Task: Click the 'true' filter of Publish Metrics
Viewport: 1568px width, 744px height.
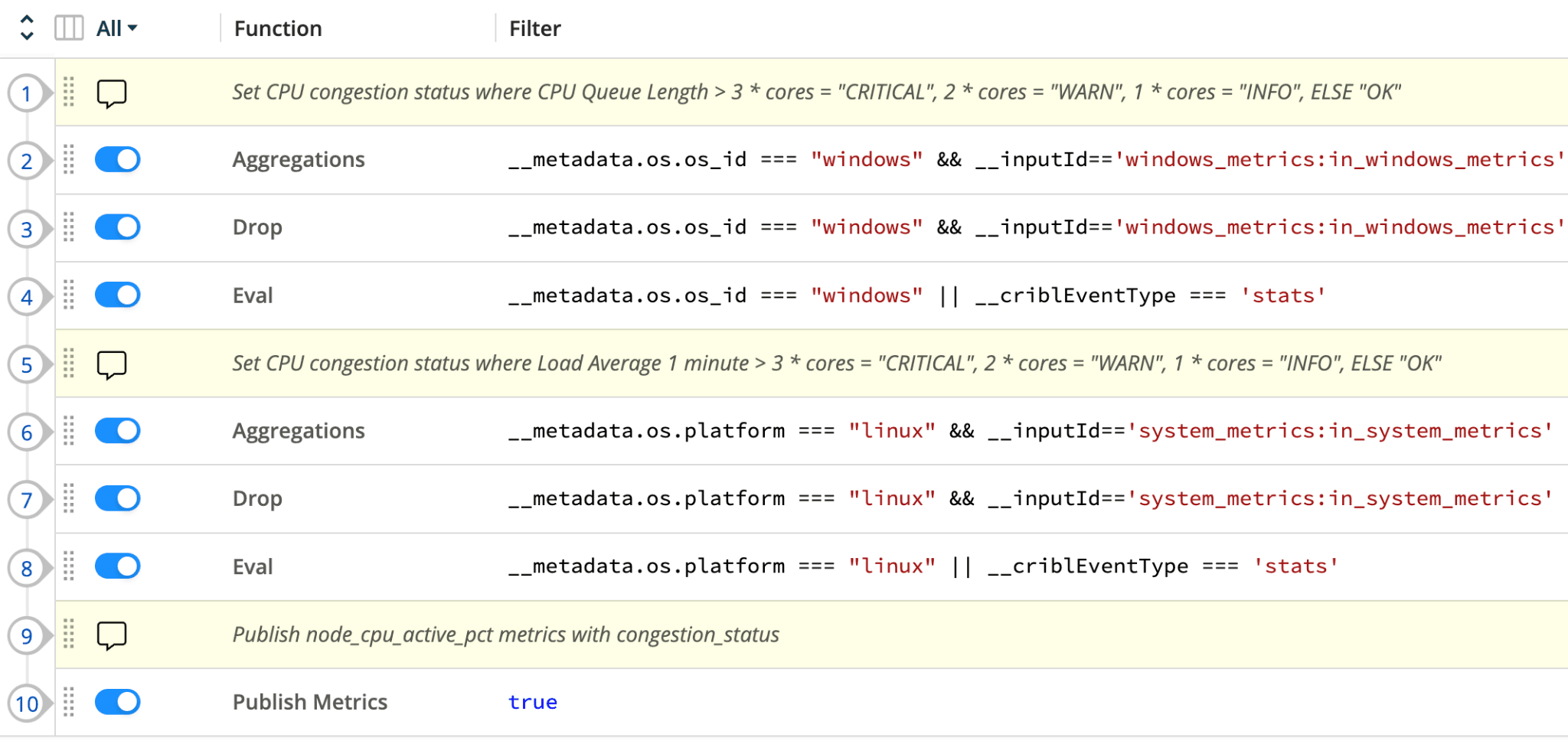Action: click(533, 702)
